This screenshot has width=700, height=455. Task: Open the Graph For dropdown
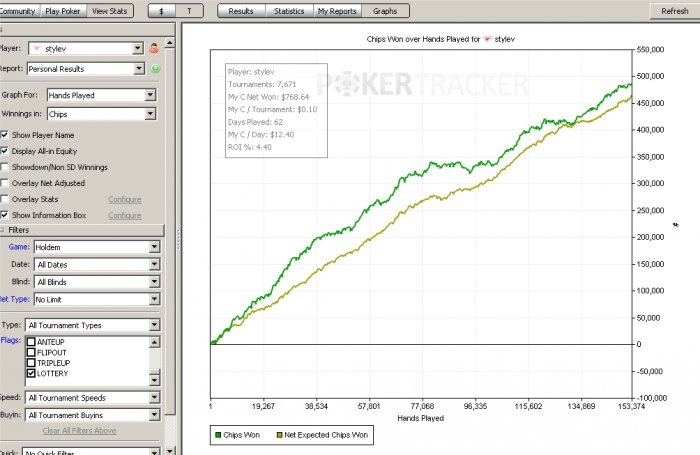pyautogui.click(x=102, y=95)
